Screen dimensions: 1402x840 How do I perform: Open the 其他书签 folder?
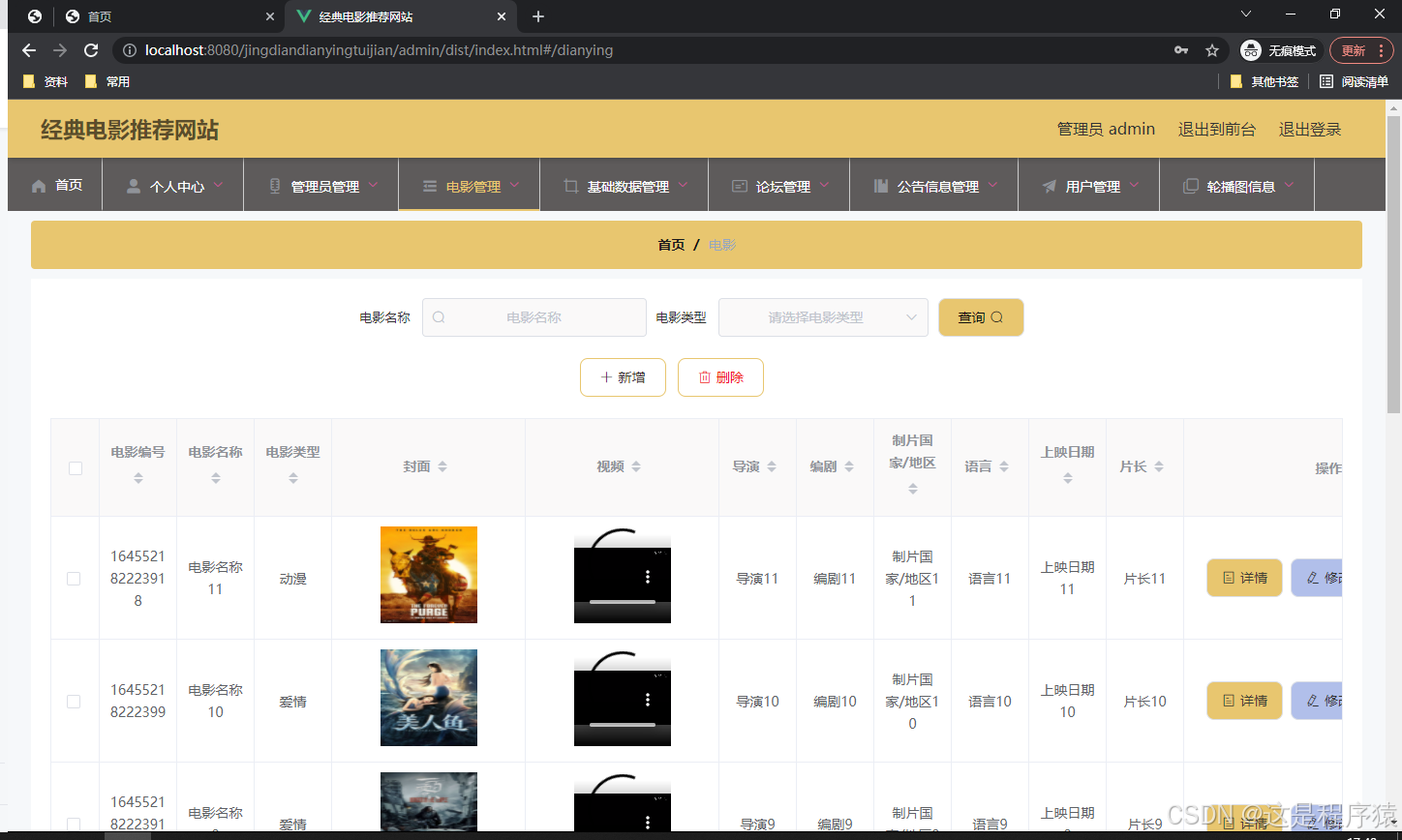tap(1264, 82)
